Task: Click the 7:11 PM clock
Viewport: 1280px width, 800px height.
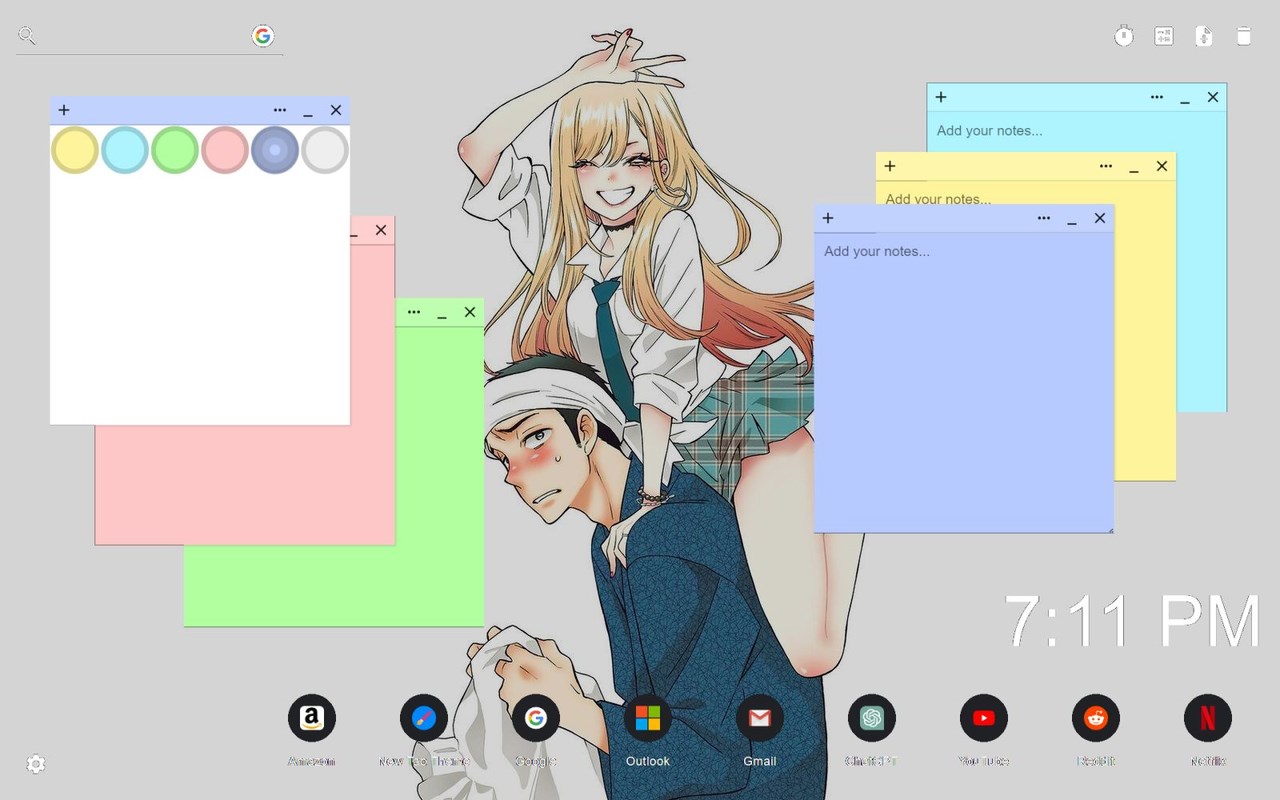Action: click(x=1132, y=621)
